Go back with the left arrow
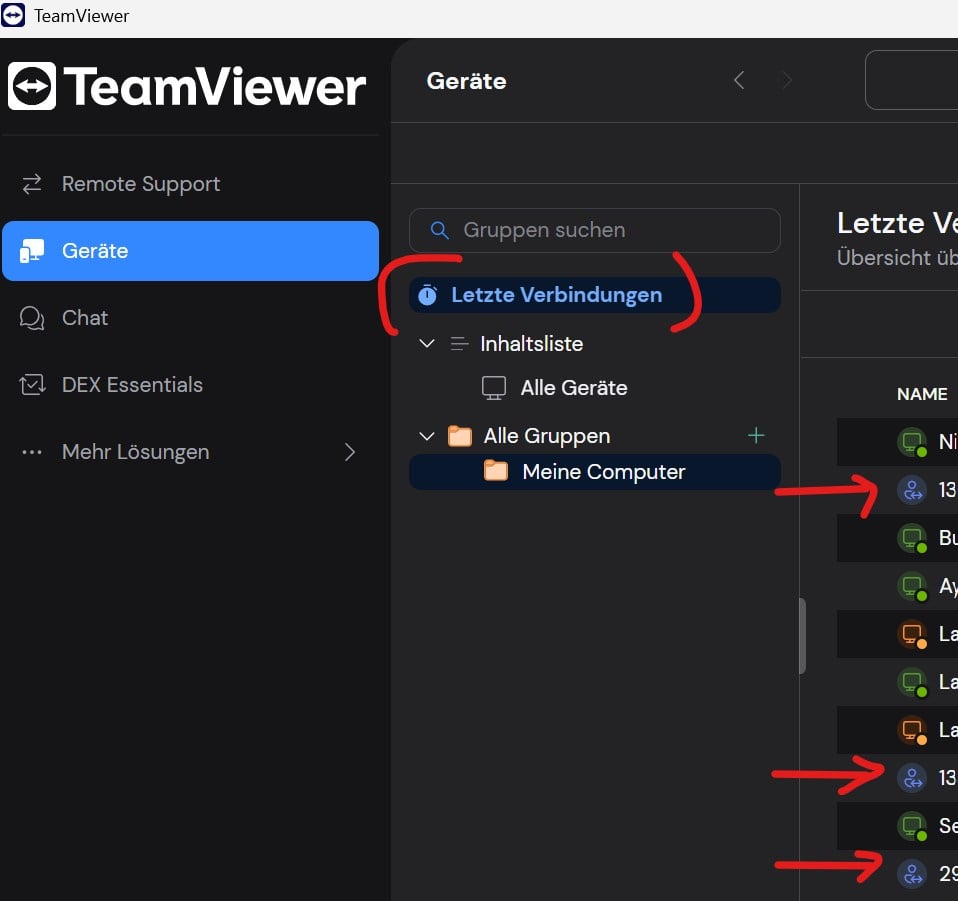The height and width of the screenshot is (901, 958). tap(739, 80)
